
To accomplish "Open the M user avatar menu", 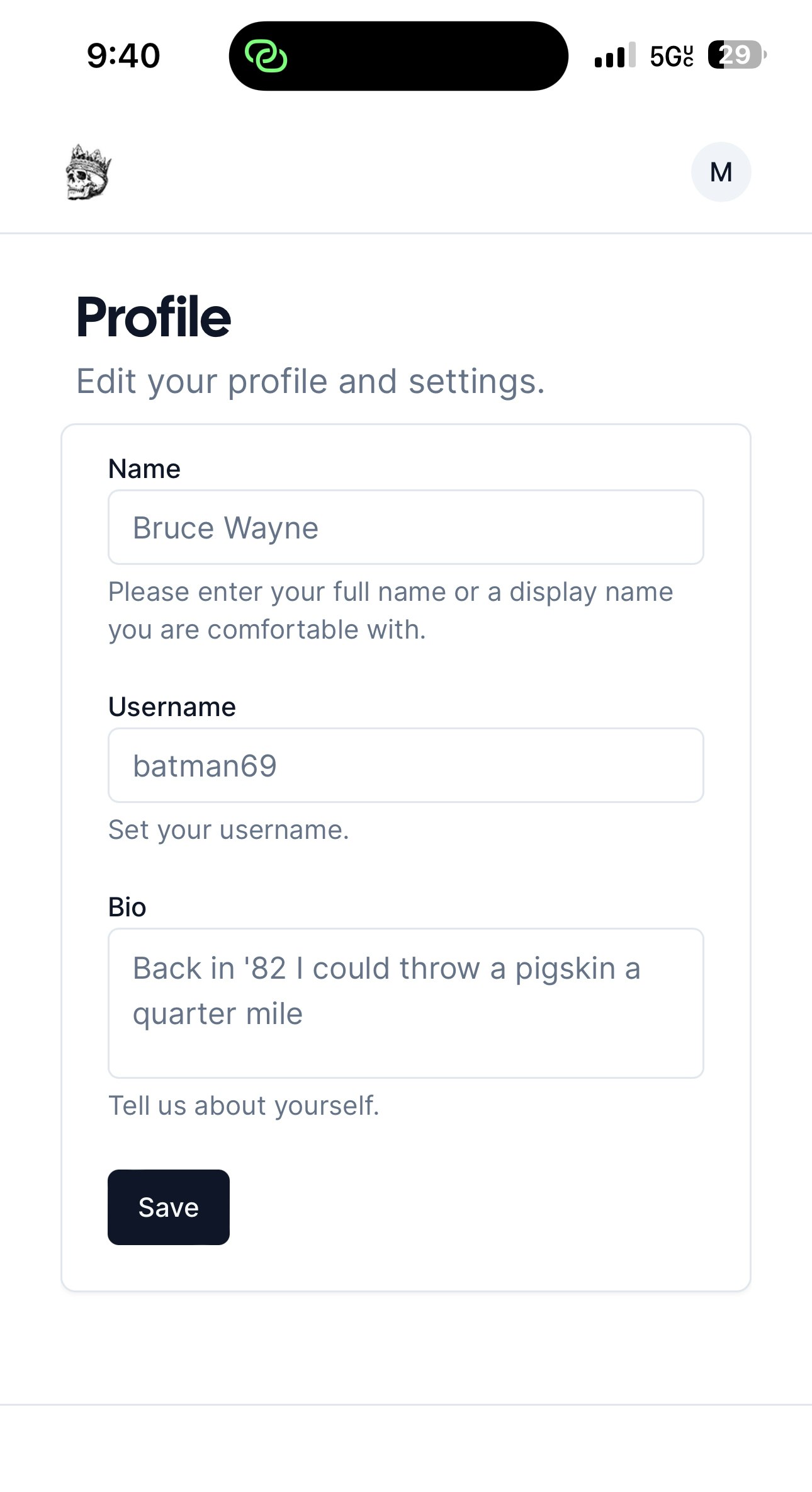I will point(721,172).
